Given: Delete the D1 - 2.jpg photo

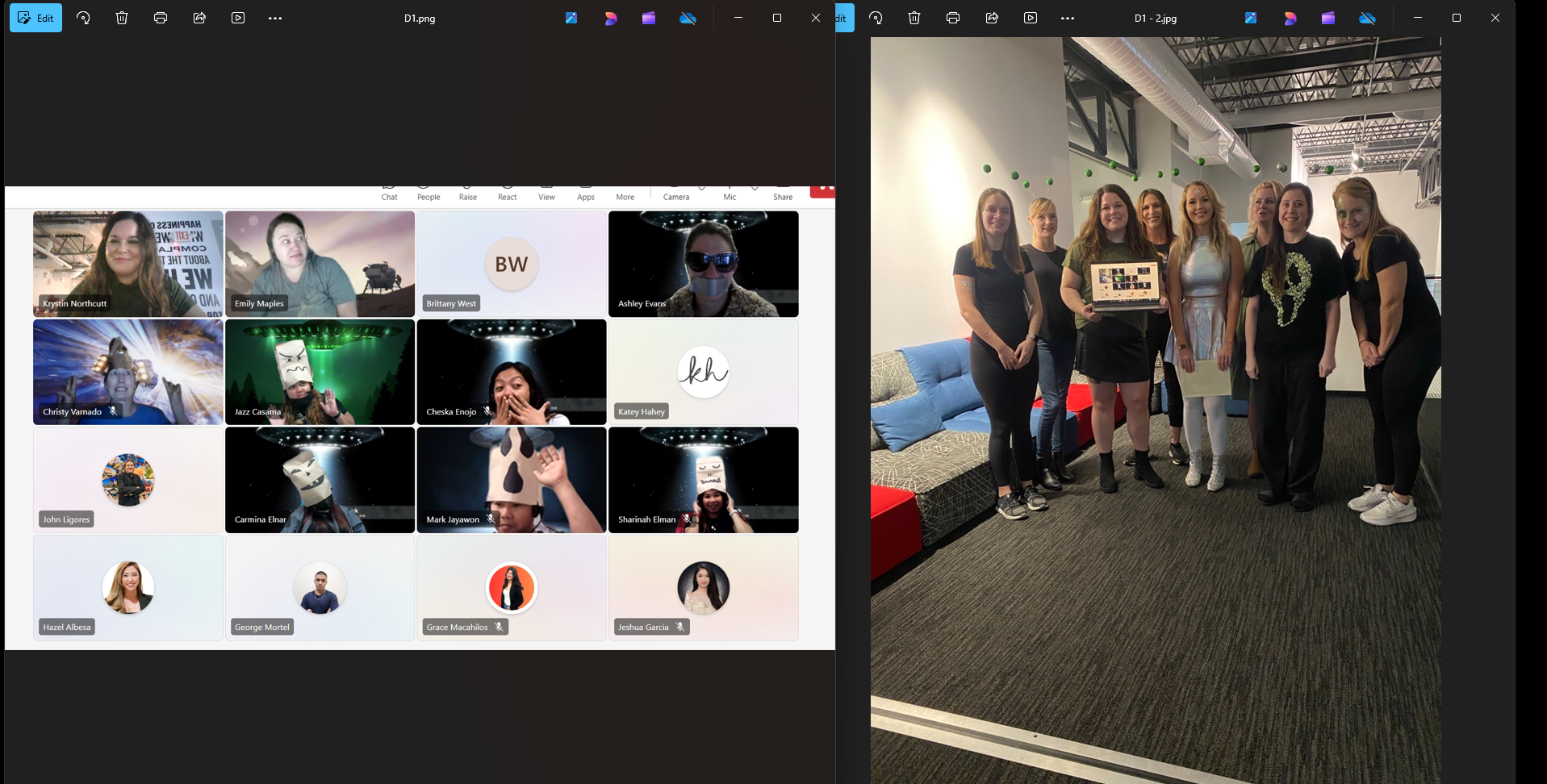Looking at the screenshot, I should tap(914, 18).
